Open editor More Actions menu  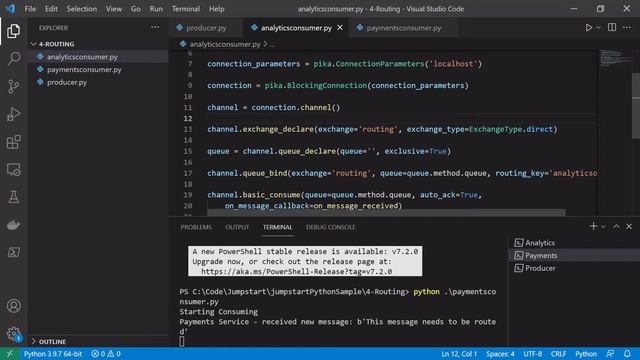click(x=627, y=28)
